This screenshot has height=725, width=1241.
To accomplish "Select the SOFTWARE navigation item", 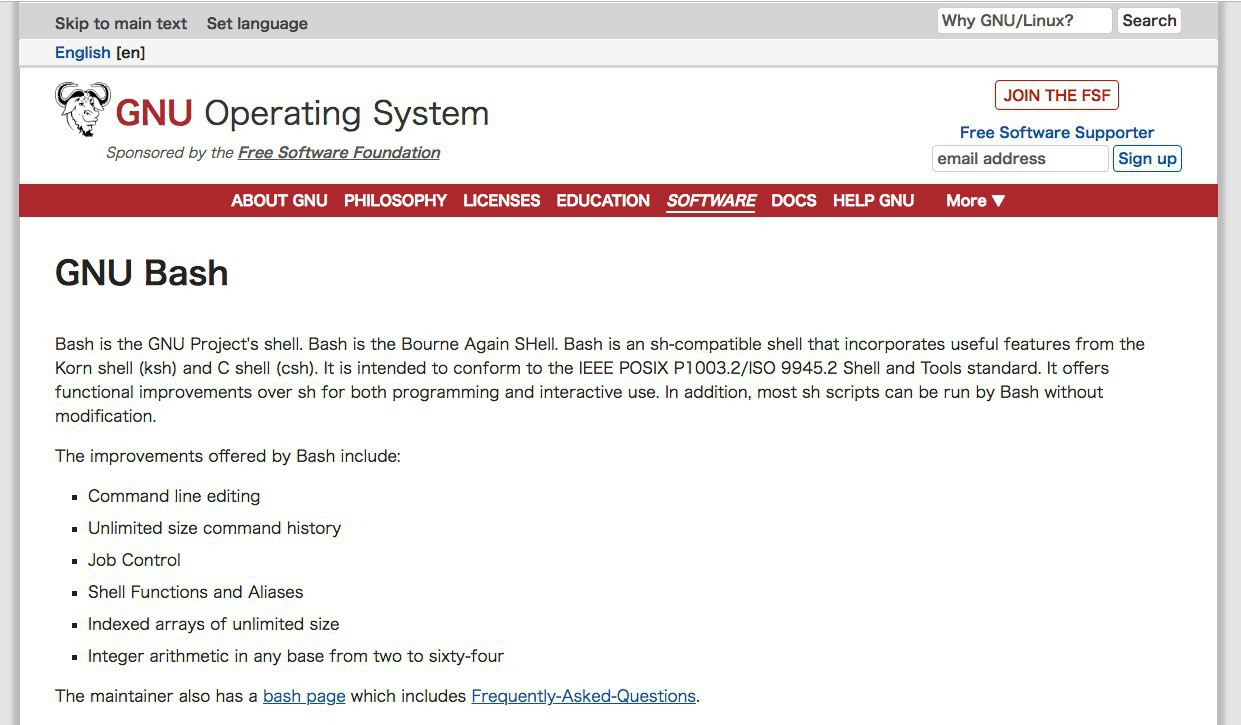I will tap(711, 200).
